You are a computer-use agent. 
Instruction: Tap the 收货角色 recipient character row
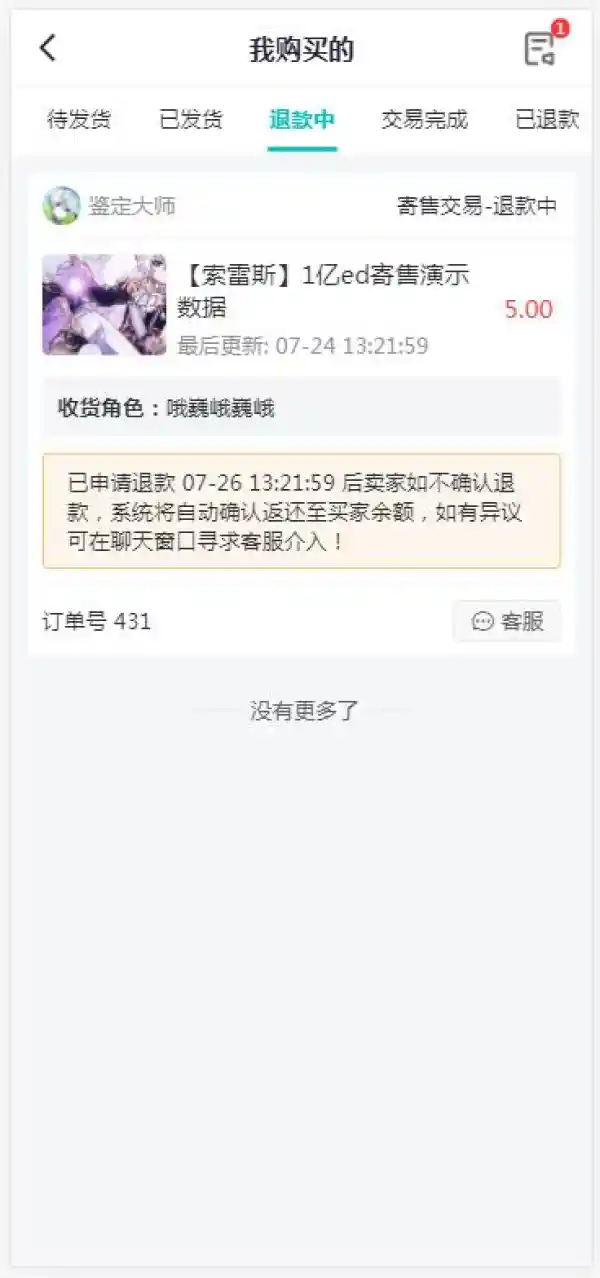301,407
